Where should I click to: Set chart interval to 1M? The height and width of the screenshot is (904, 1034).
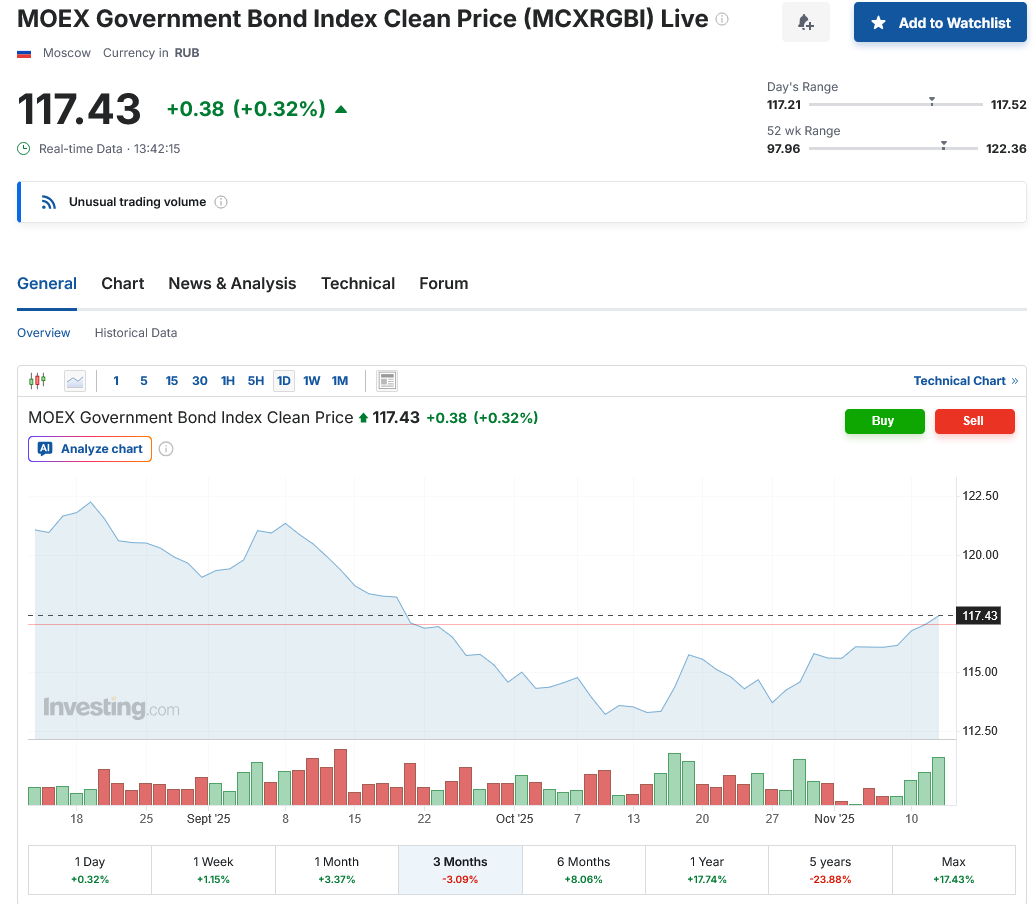tap(340, 381)
